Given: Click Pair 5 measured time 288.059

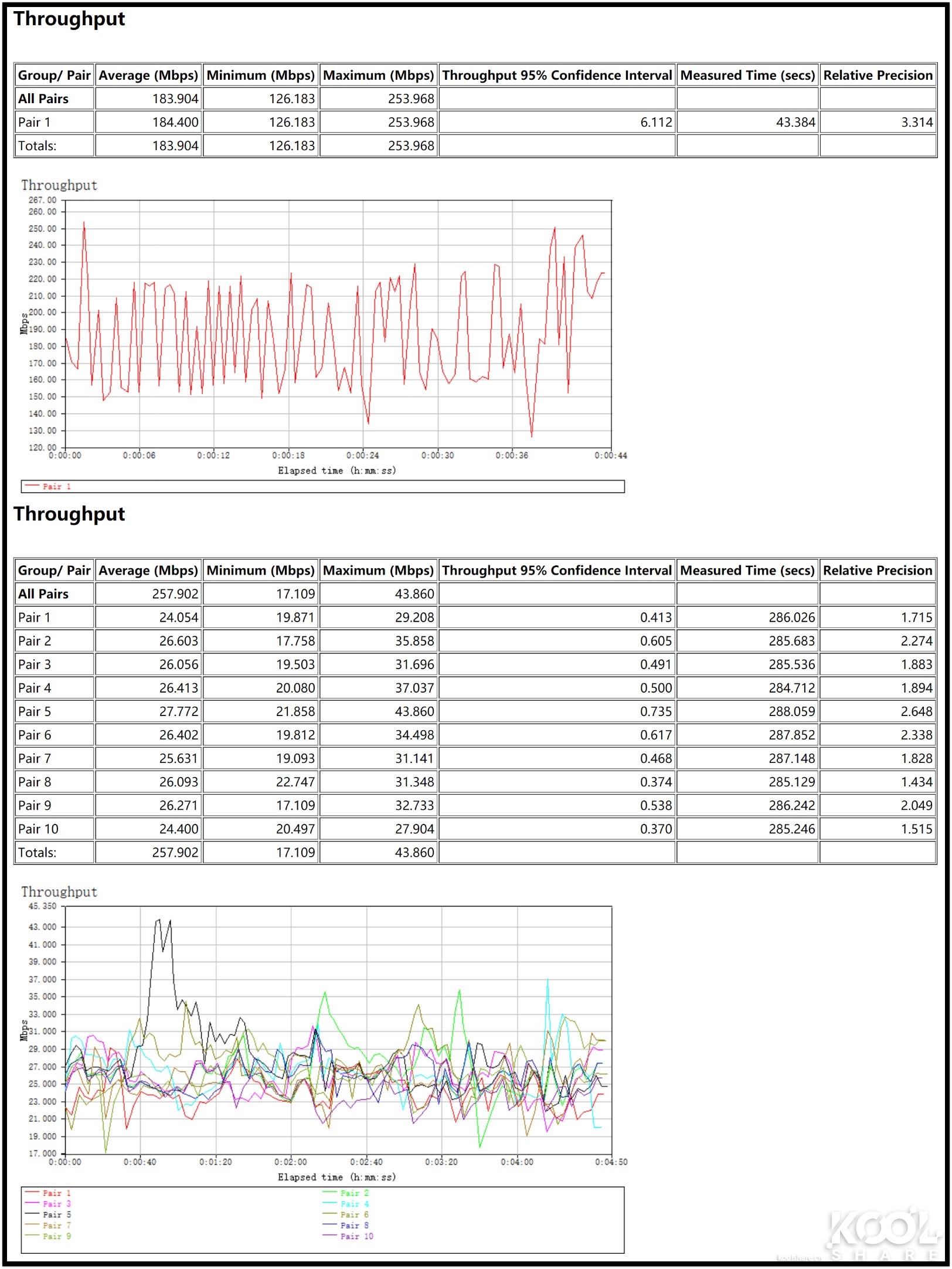Looking at the screenshot, I should click(x=792, y=711).
